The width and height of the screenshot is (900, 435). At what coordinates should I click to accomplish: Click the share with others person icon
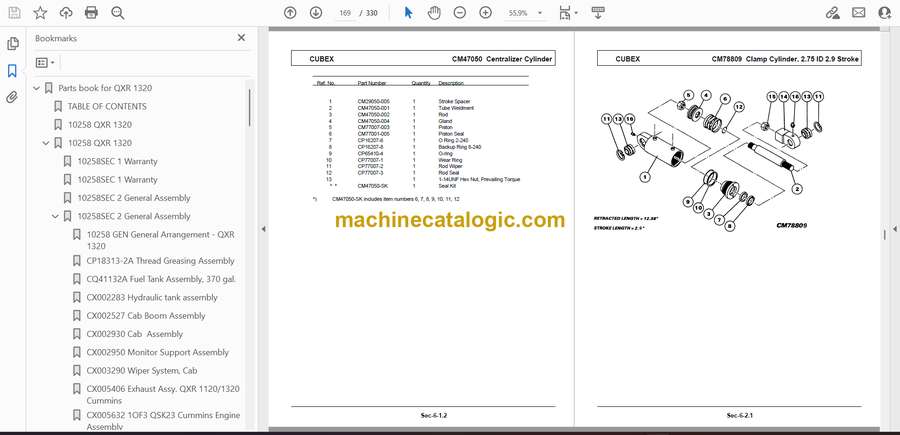[885, 13]
